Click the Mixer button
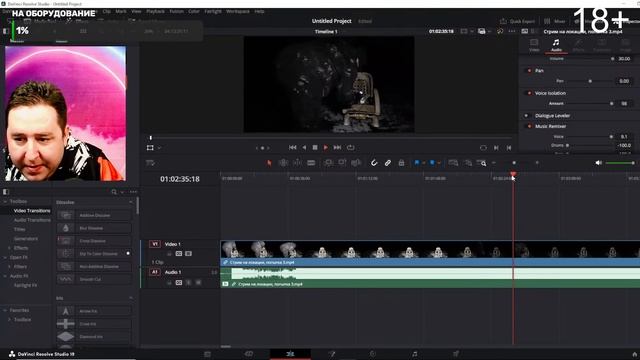This screenshot has width=640, height=360. coord(555,21)
